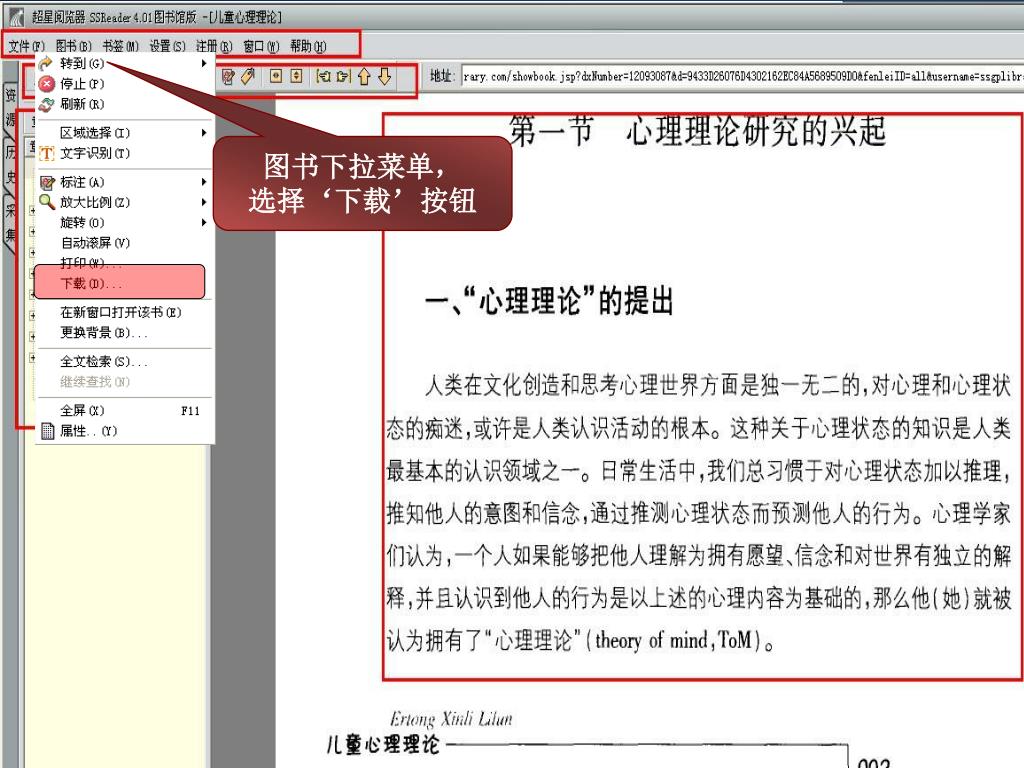
Task: Click the forward hand-pointer toolbar icon
Action: click(x=344, y=77)
